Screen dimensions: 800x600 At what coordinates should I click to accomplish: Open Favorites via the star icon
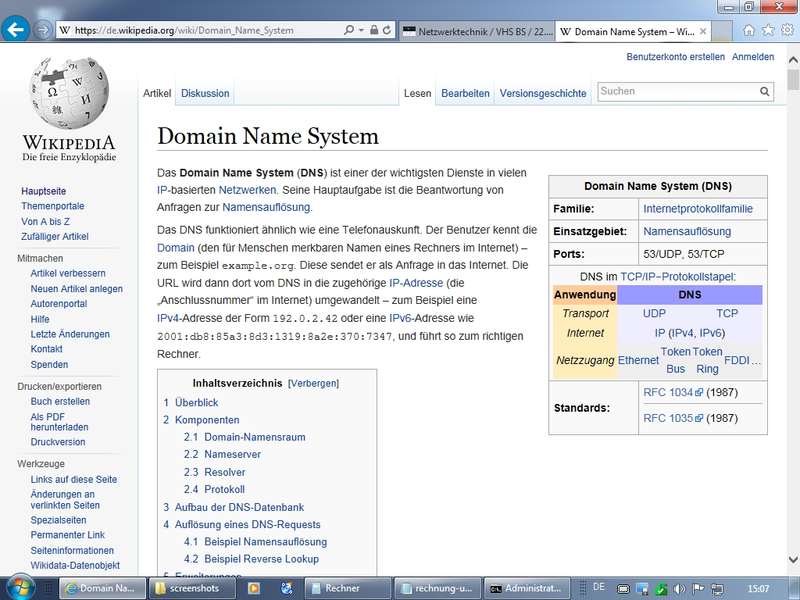coord(768,30)
